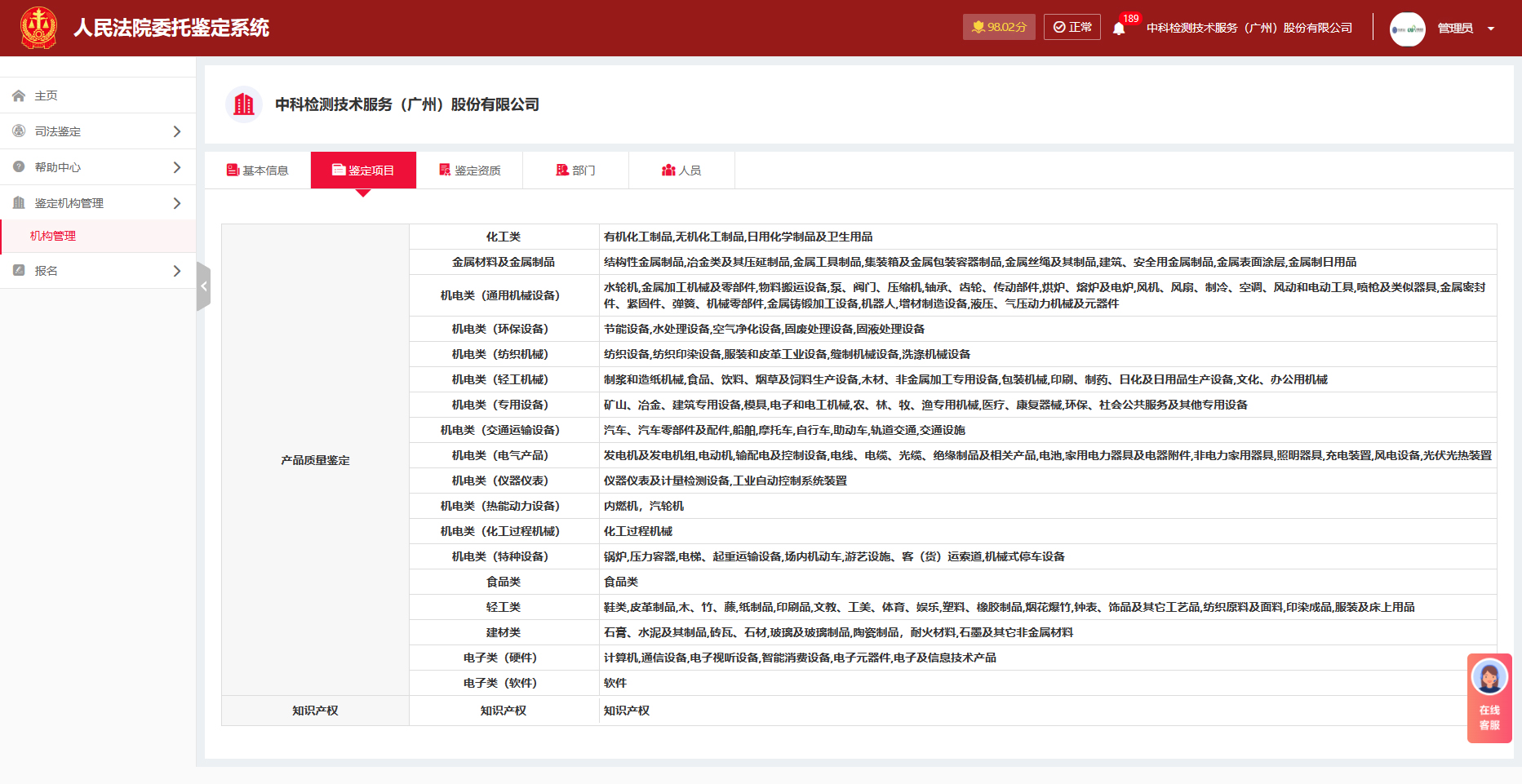
Task: Select the 鉴定项目 tab
Action: pyautogui.click(x=363, y=171)
